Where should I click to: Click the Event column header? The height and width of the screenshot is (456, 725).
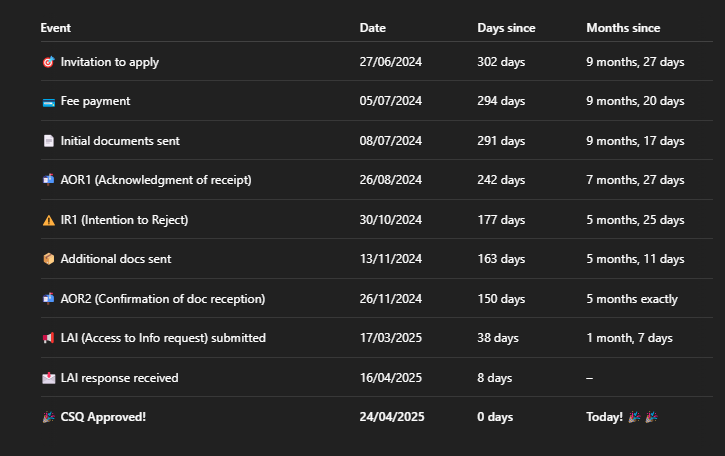click(55, 28)
